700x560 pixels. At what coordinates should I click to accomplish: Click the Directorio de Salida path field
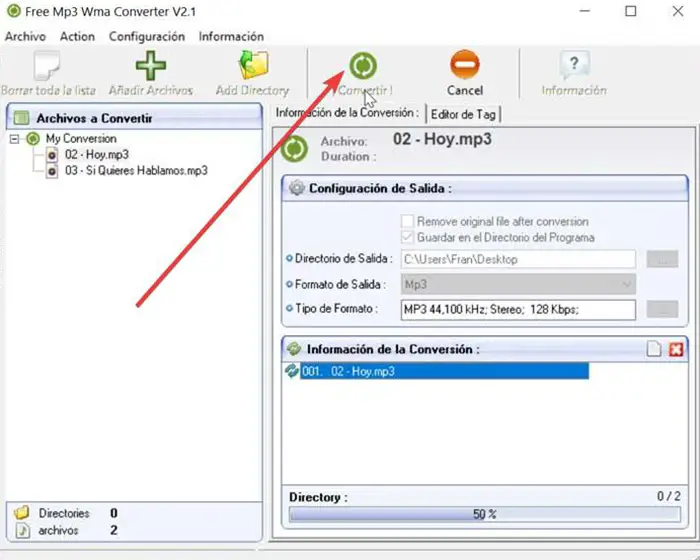pyautogui.click(x=518, y=259)
